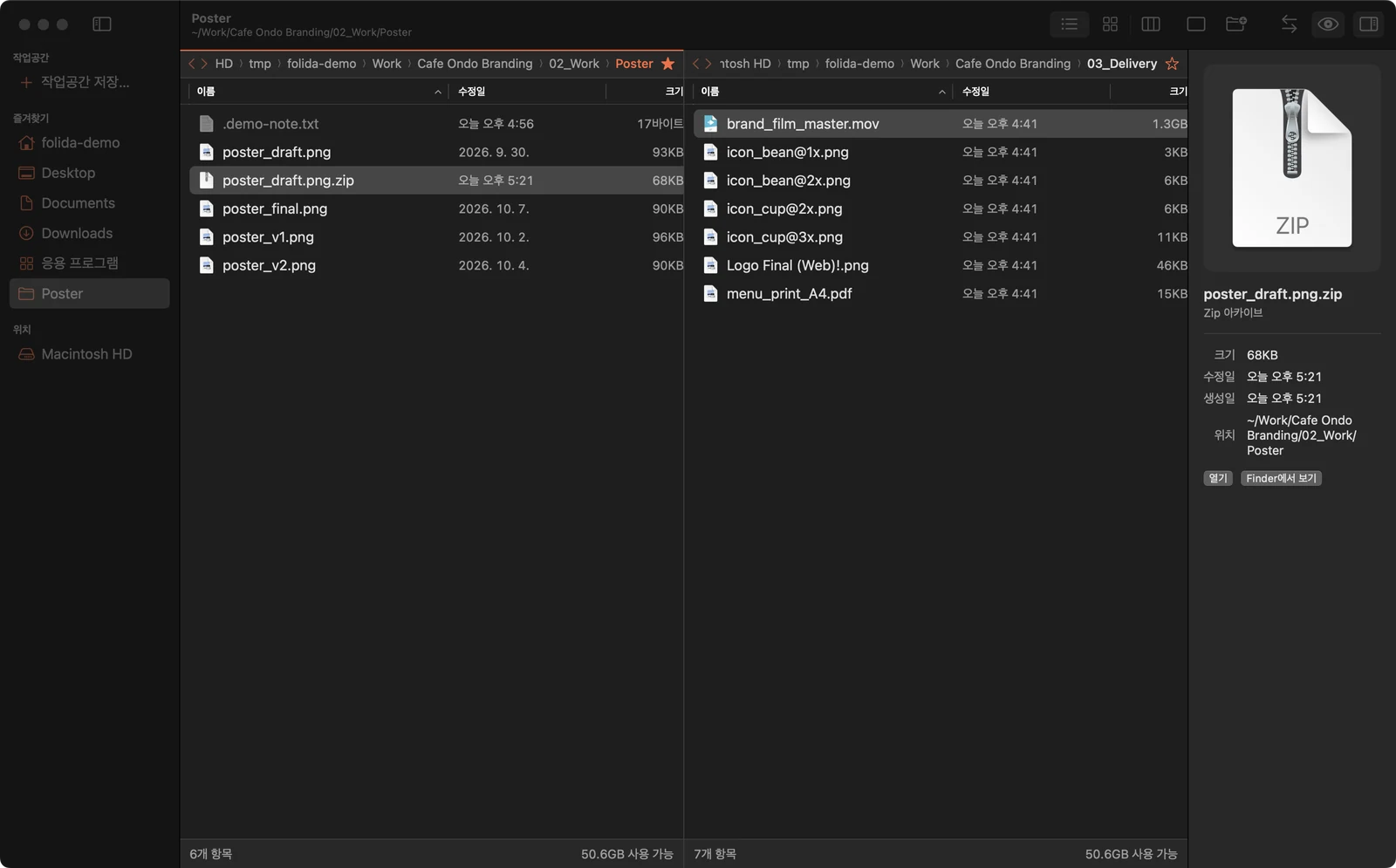This screenshot has height=868, width=1396.
Task: Click the ZIP preview thumbnail
Action: coord(1292,167)
